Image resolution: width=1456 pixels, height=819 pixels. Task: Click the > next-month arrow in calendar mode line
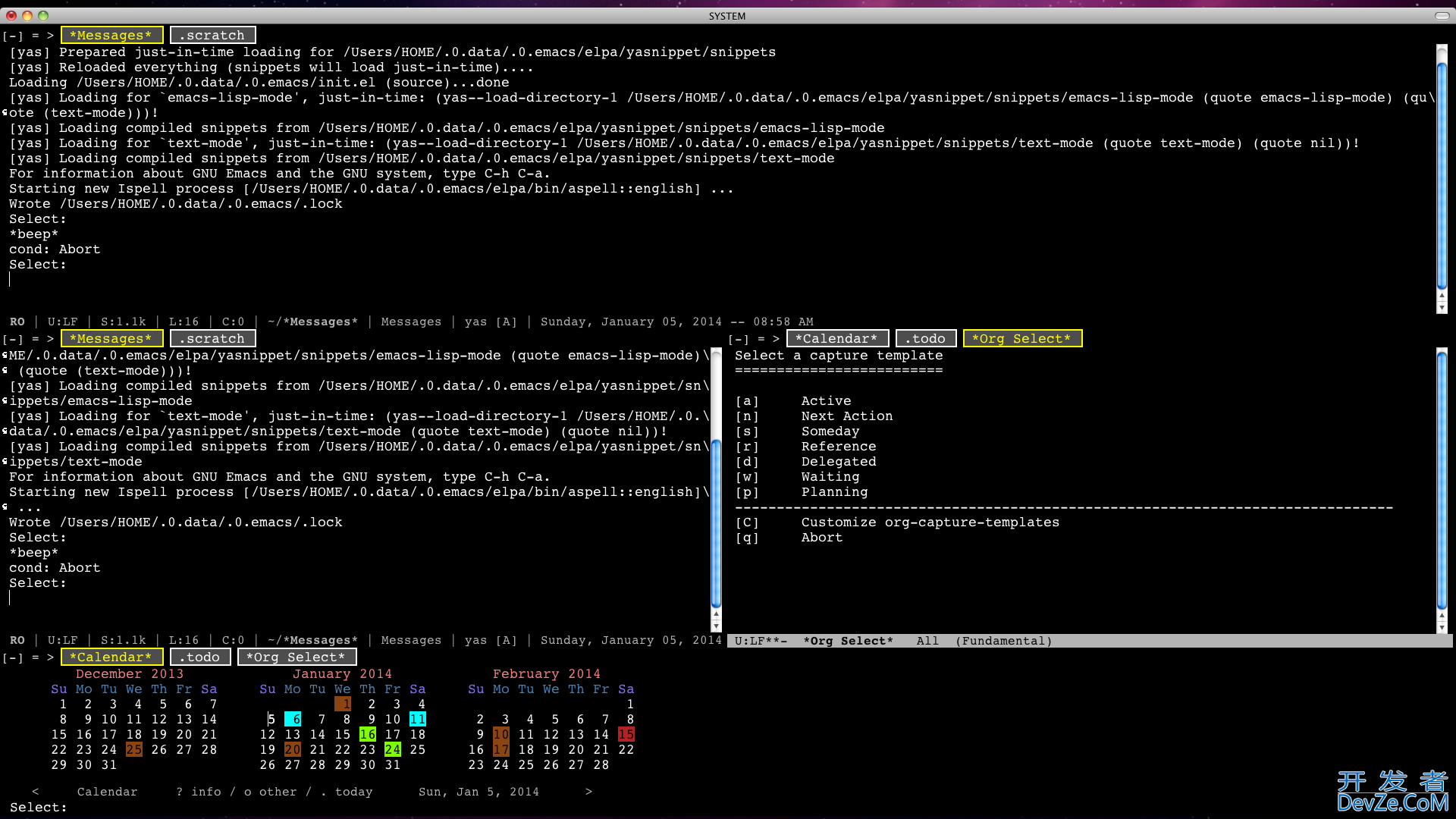pos(588,792)
